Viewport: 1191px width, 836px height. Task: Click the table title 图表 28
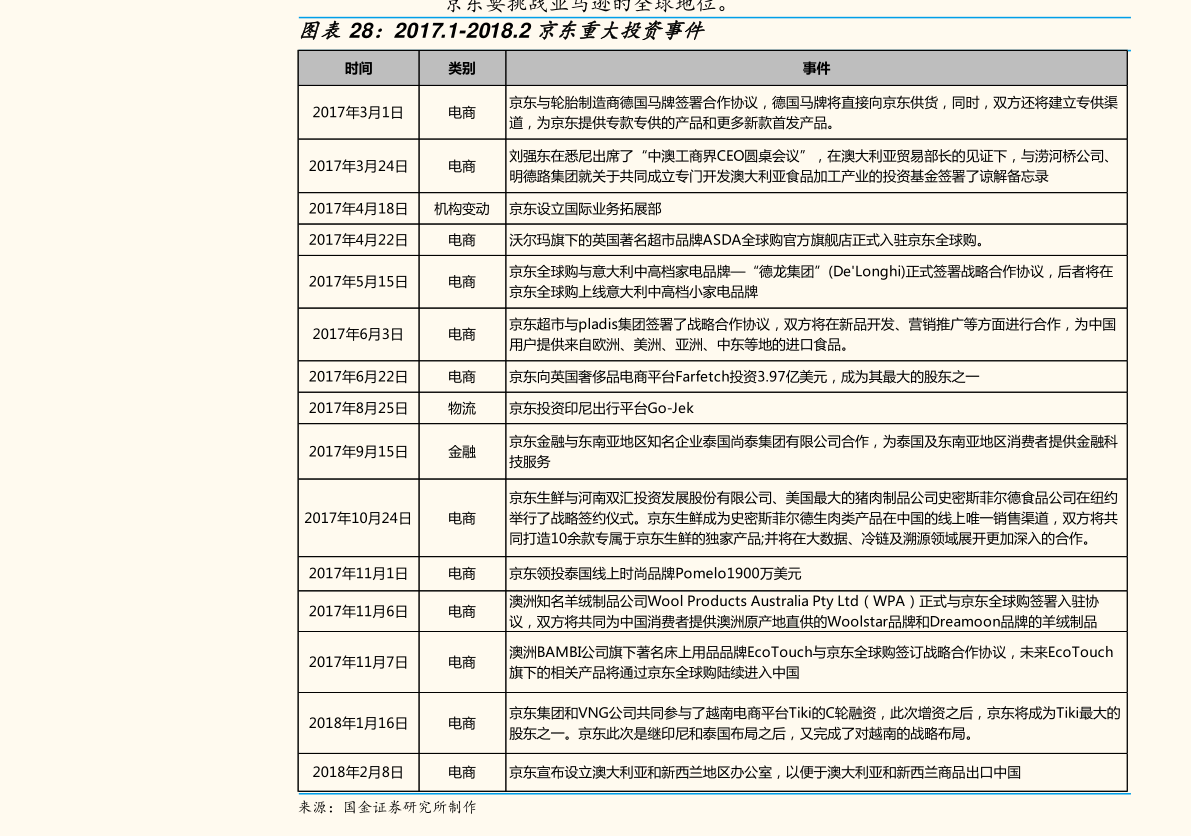[x=501, y=30]
